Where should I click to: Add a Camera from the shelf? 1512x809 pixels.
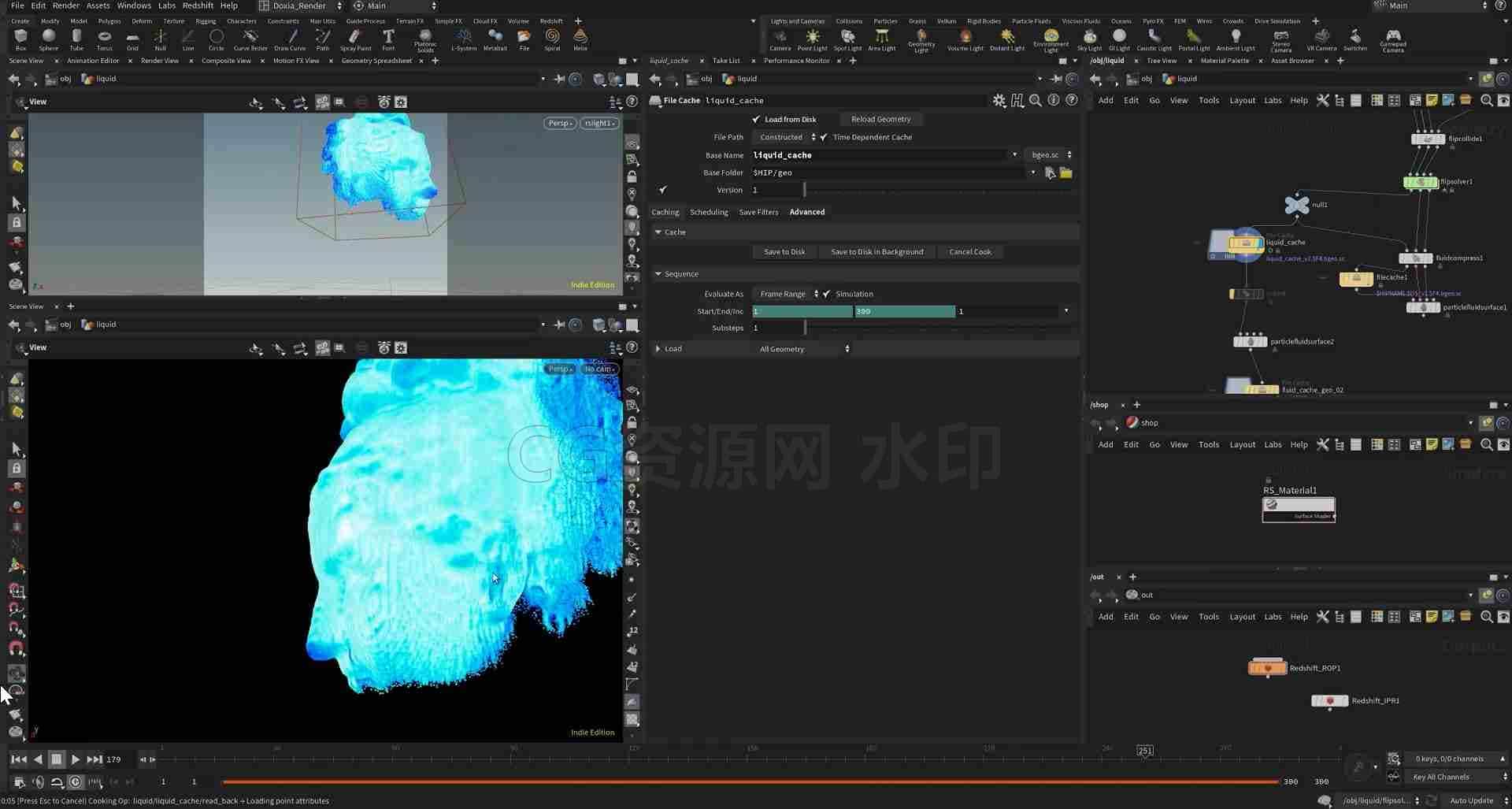780,39
